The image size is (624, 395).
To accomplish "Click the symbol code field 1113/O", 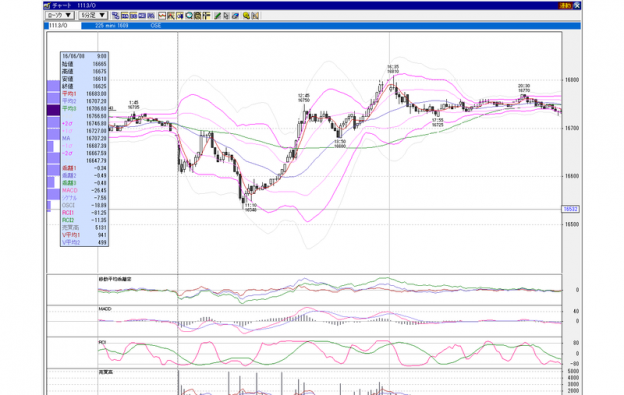I will pos(64,25).
